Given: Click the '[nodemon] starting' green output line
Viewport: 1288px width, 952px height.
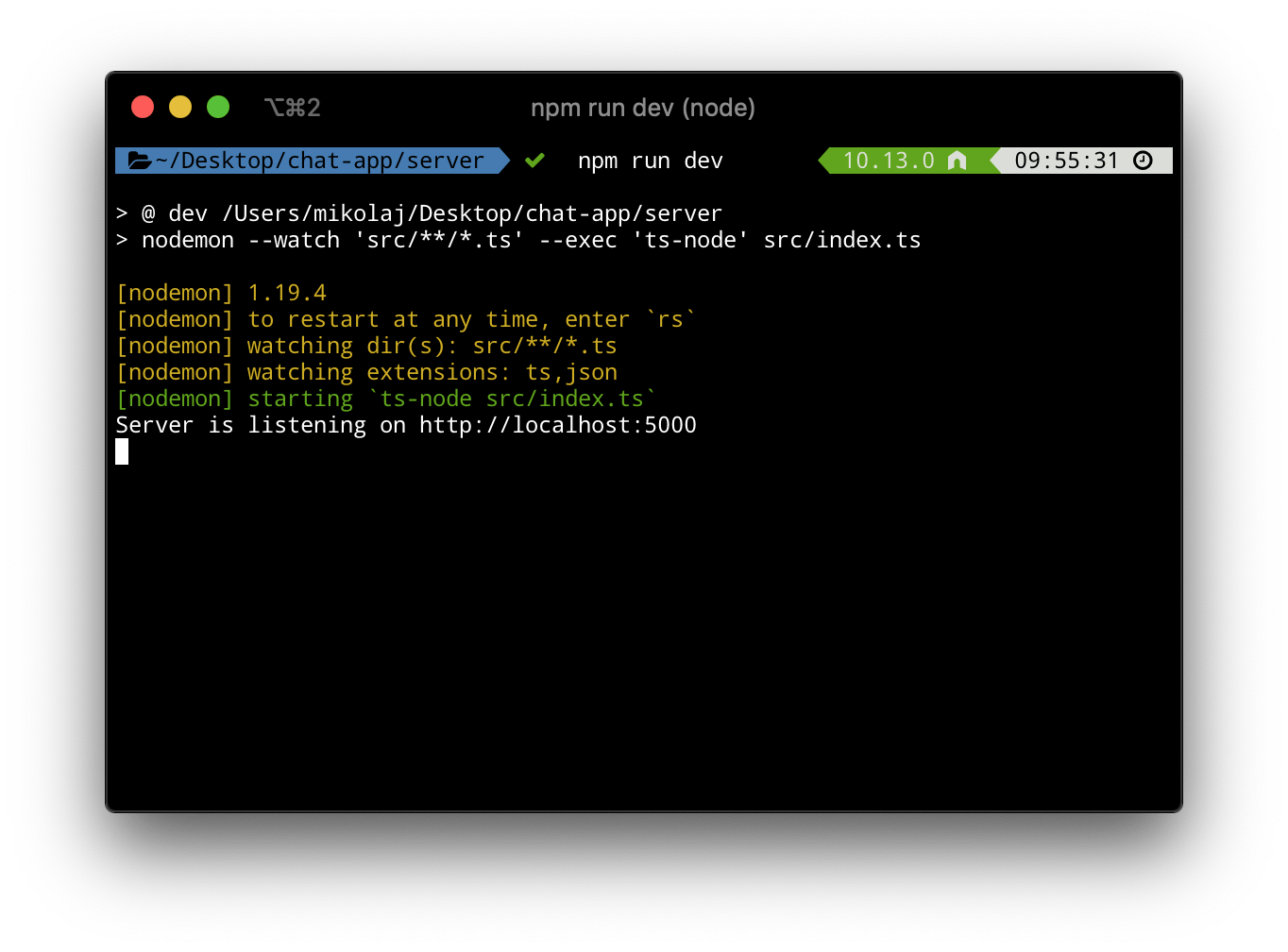Looking at the screenshot, I should tap(385, 399).
